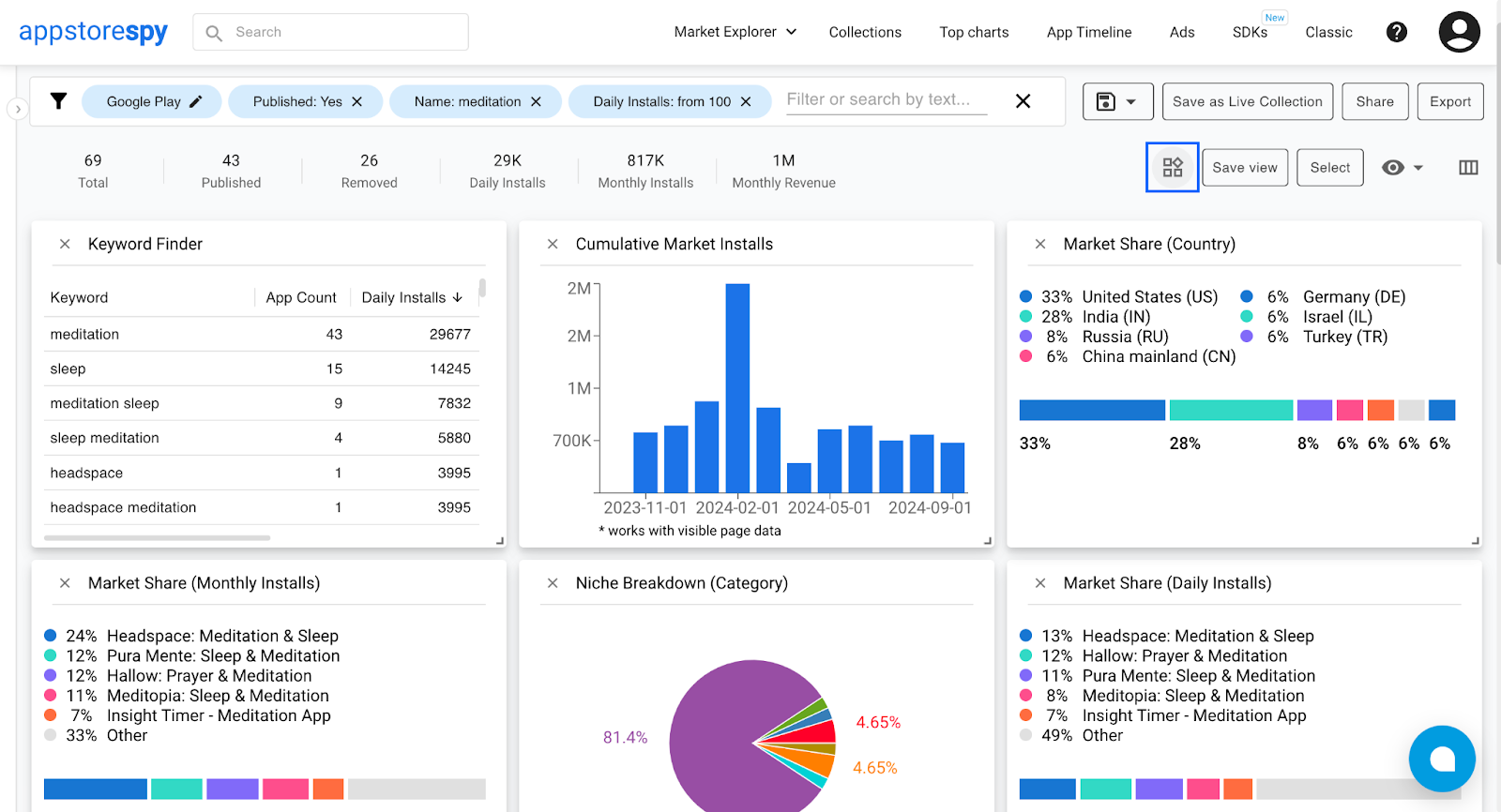Edit the Google Play store filter pencil
Screen dimensions: 1501x812
(196, 101)
